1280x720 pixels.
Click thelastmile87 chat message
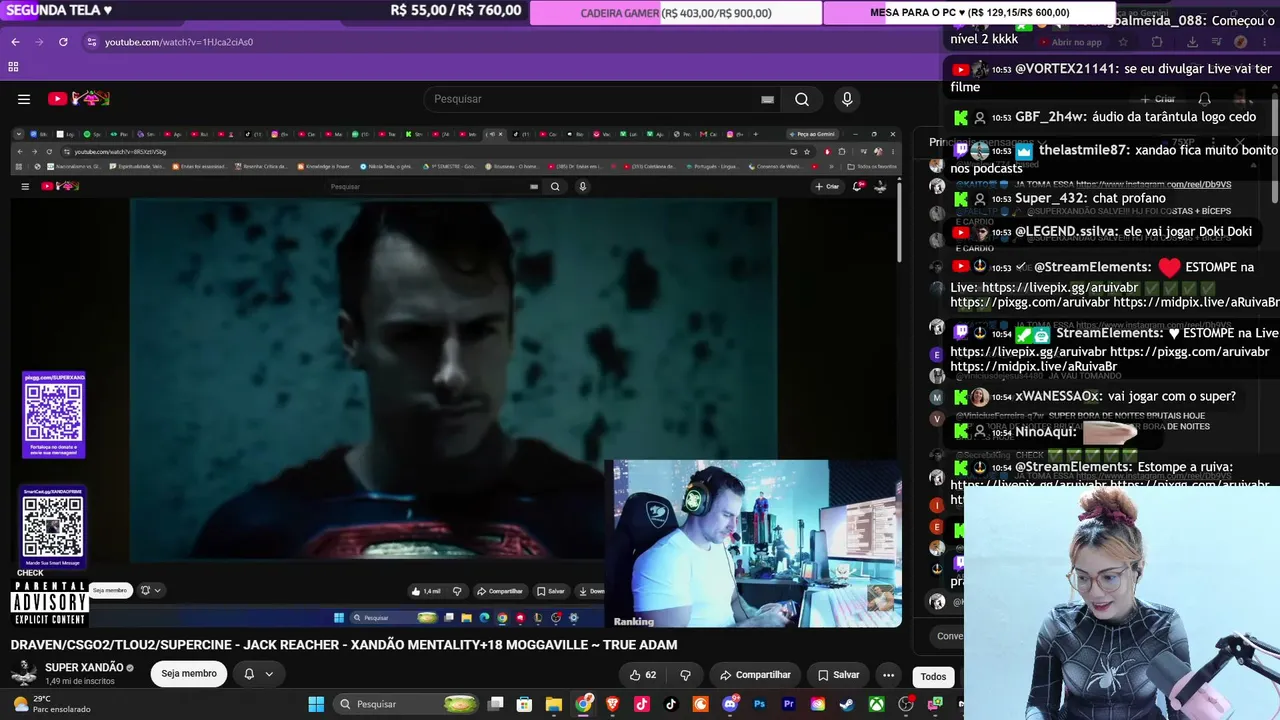(1114, 159)
